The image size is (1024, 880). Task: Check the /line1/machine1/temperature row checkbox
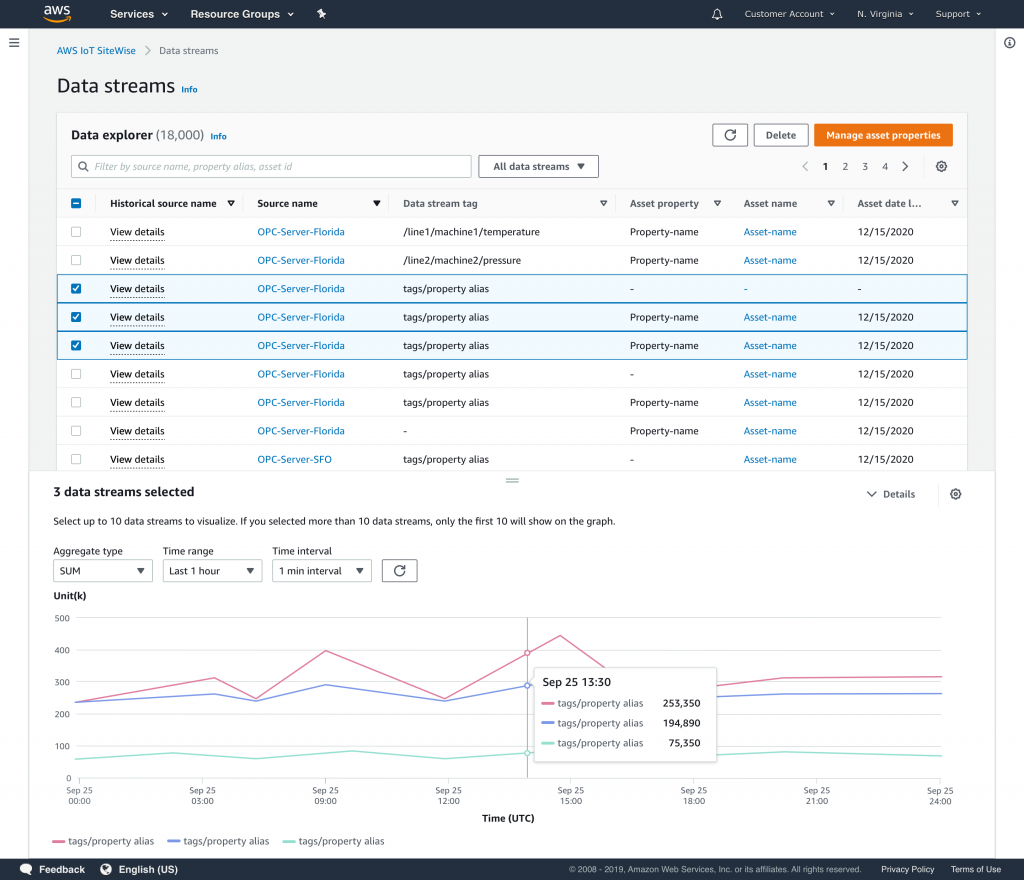77,232
